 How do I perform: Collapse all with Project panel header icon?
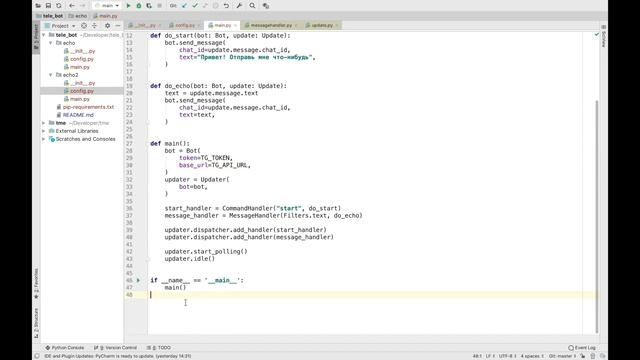click(x=94, y=26)
